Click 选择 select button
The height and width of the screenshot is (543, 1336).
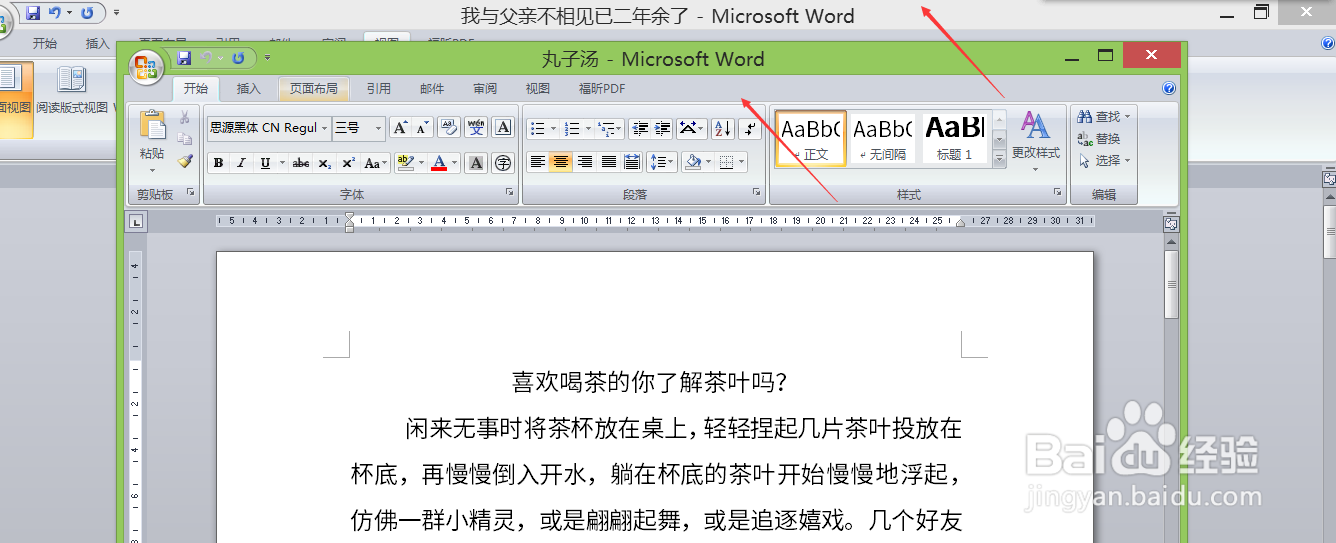click(x=1104, y=161)
